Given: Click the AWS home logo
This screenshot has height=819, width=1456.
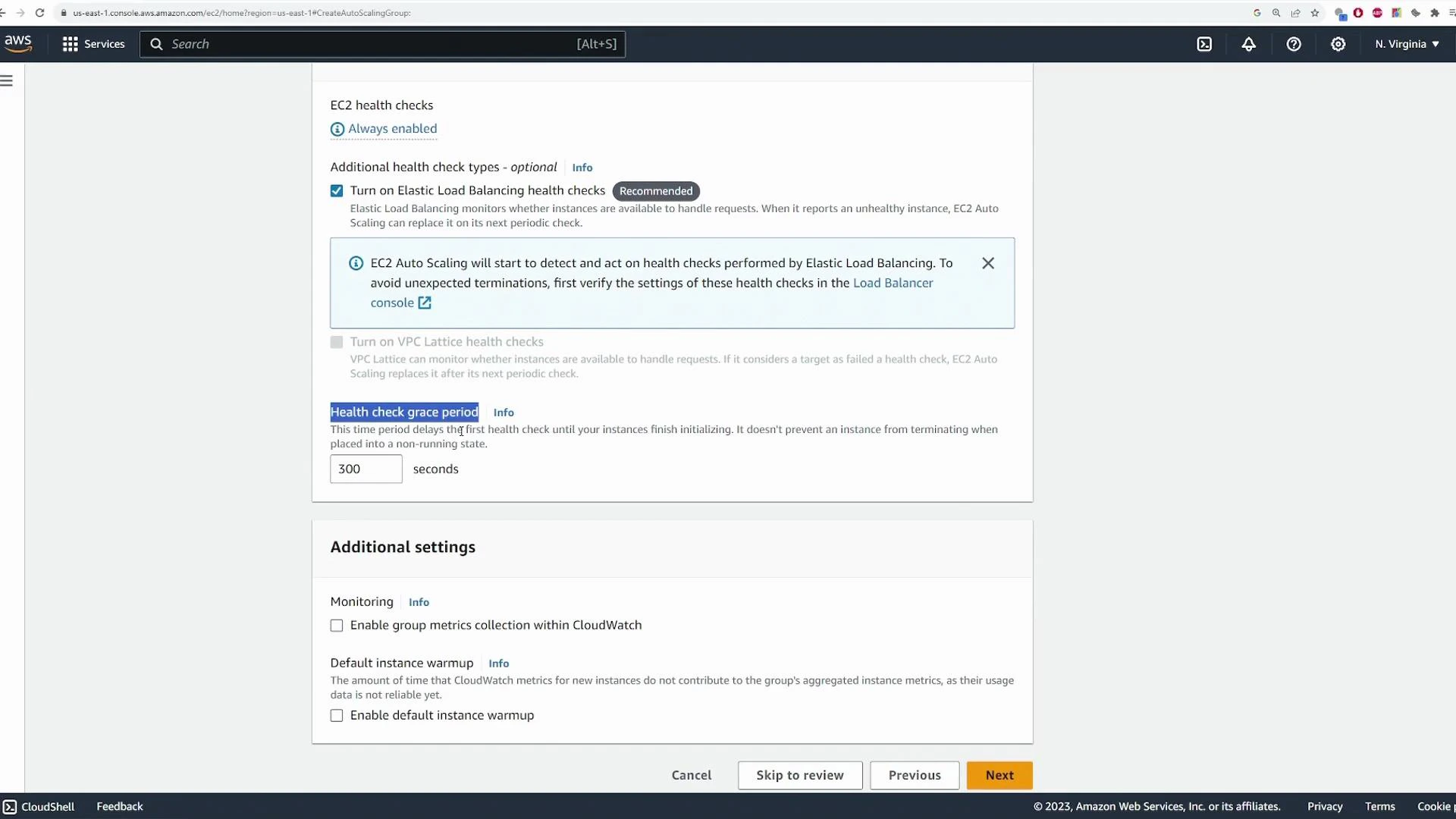Looking at the screenshot, I should [x=17, y=42].
